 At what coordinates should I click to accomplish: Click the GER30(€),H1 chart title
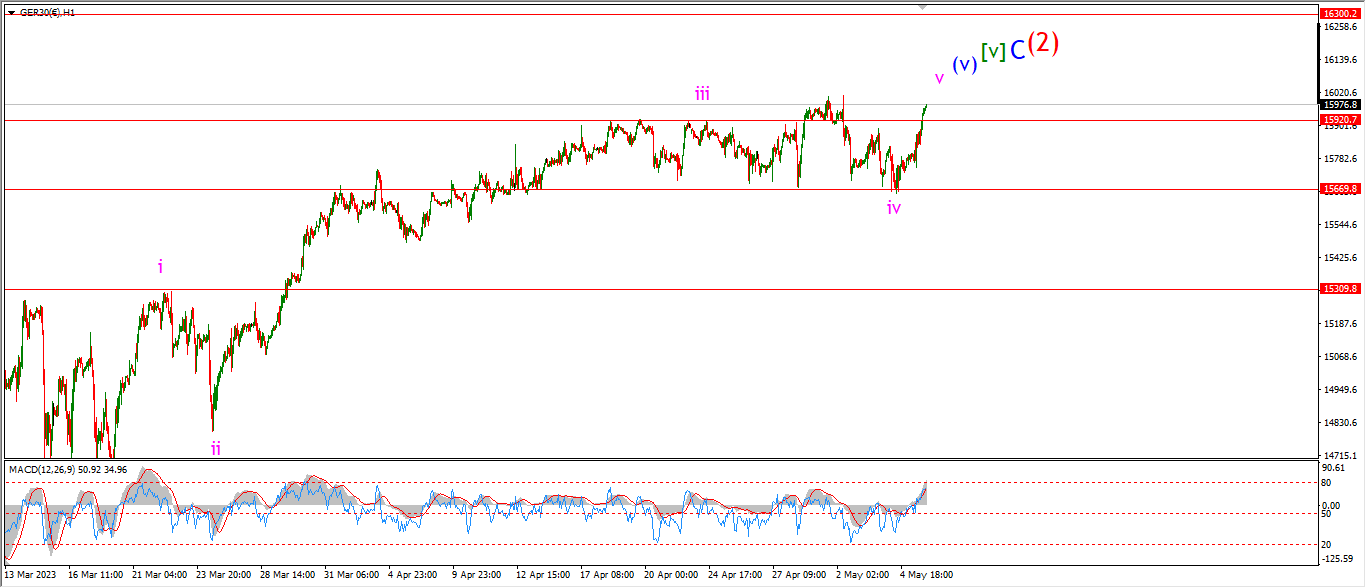coord(48,12)
